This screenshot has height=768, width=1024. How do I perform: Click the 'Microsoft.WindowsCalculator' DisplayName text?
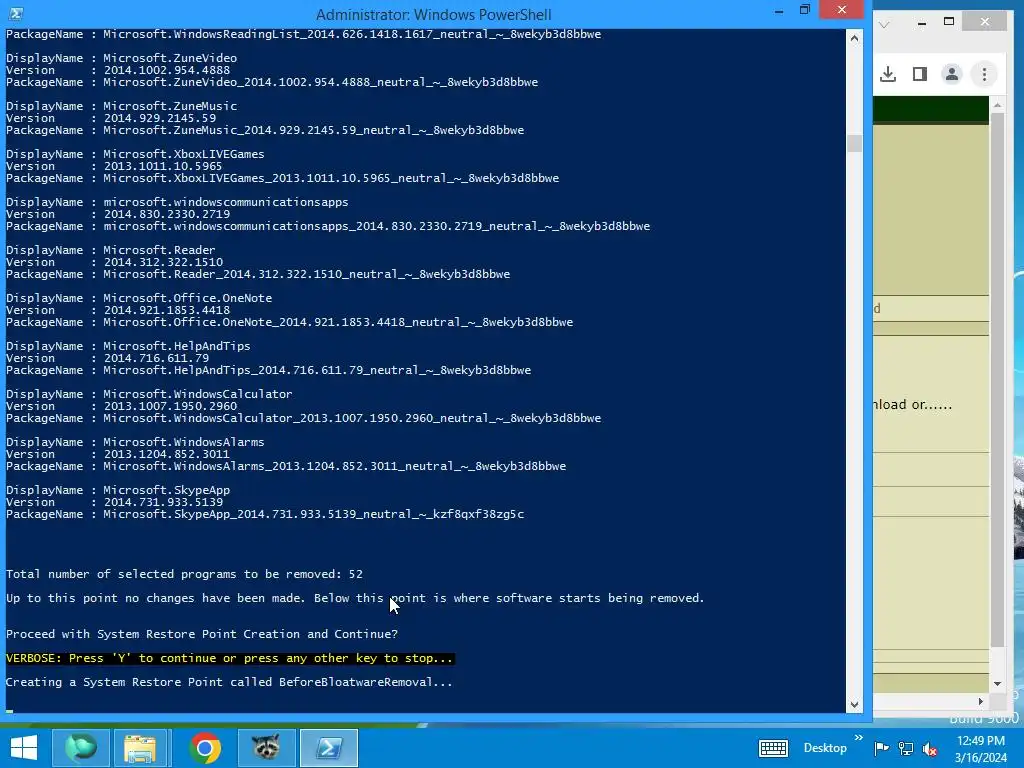pos(198,394)
